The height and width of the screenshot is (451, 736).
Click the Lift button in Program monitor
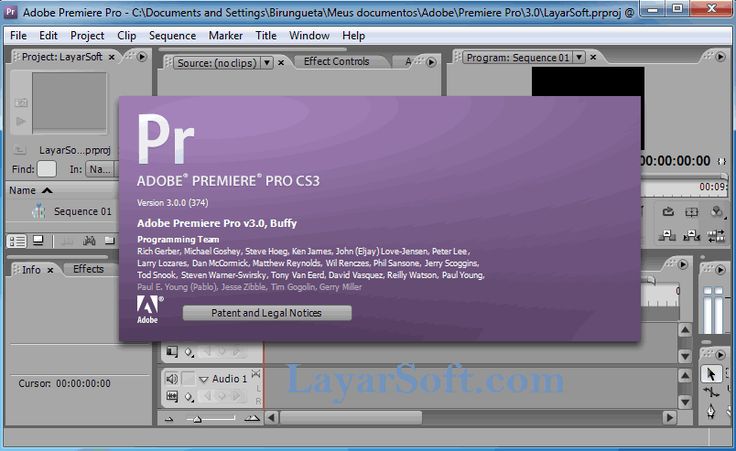(x=667, y=235)
